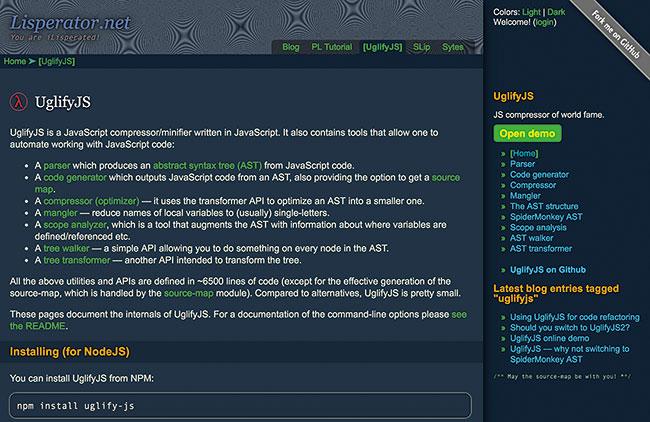650x422 pixels.
Task: Select [Home] in the sidebar menu
Action: [x=524, y=153]
